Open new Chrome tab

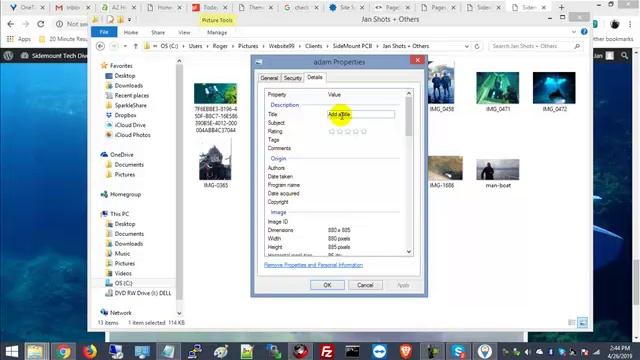point(561,7)
